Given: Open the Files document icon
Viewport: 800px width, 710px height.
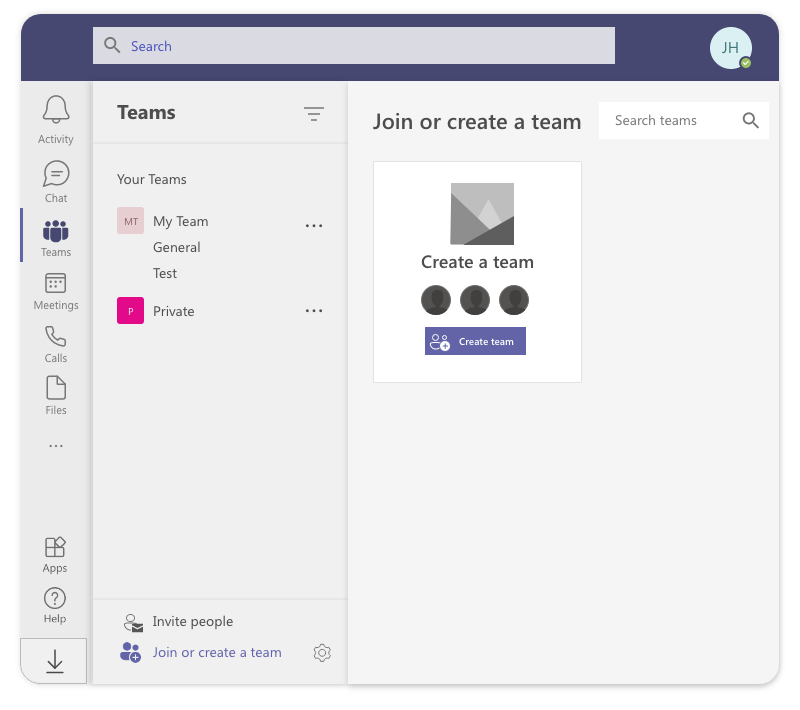Looking at the screenshot, I should [x=56, y=388].
